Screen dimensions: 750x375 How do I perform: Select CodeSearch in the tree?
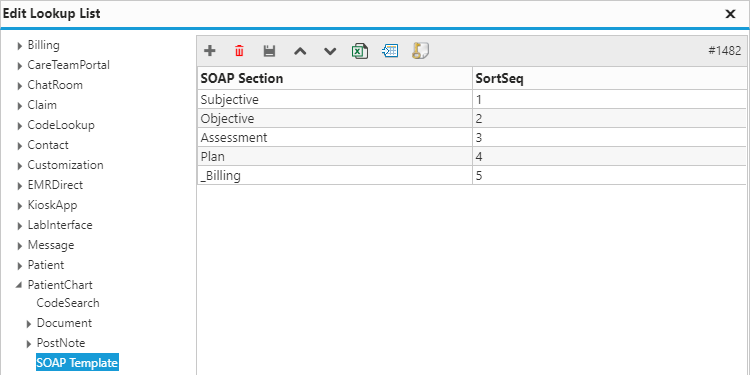[68, 303]
